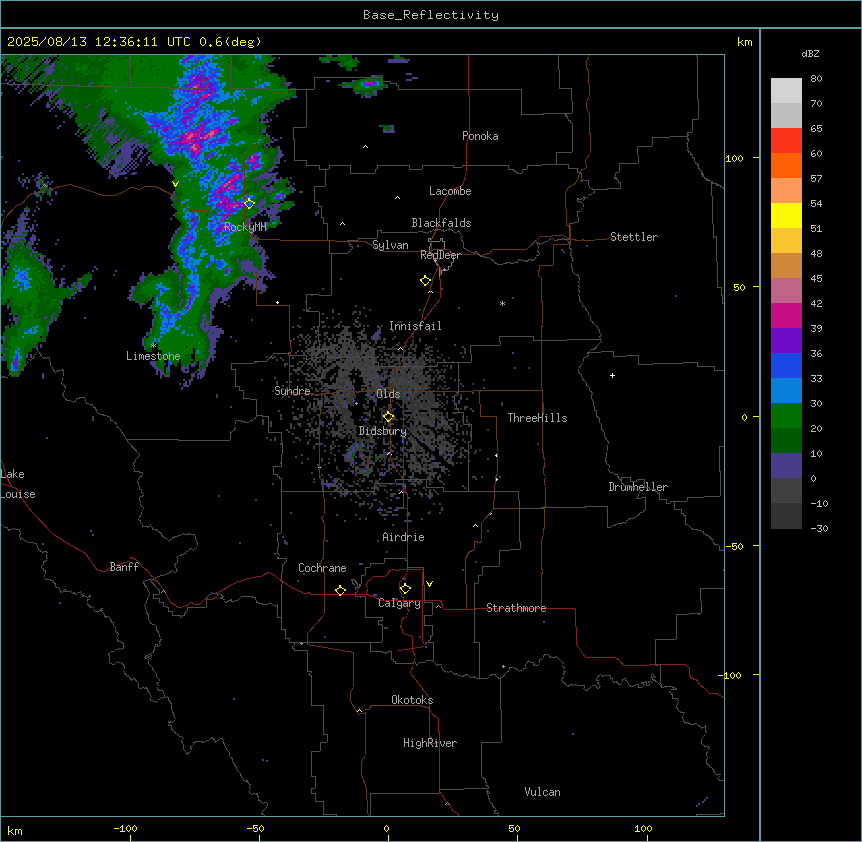This screenshot has height=842, width=862.
Task: Click the Blackfalds city label
Action: pos(441,223)
